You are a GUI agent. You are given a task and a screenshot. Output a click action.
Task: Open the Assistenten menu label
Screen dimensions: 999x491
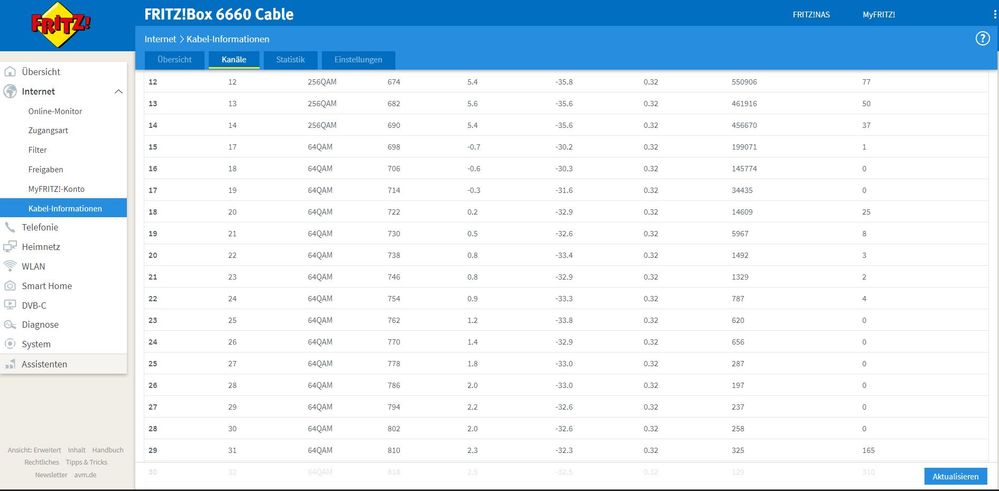(44, 364)
